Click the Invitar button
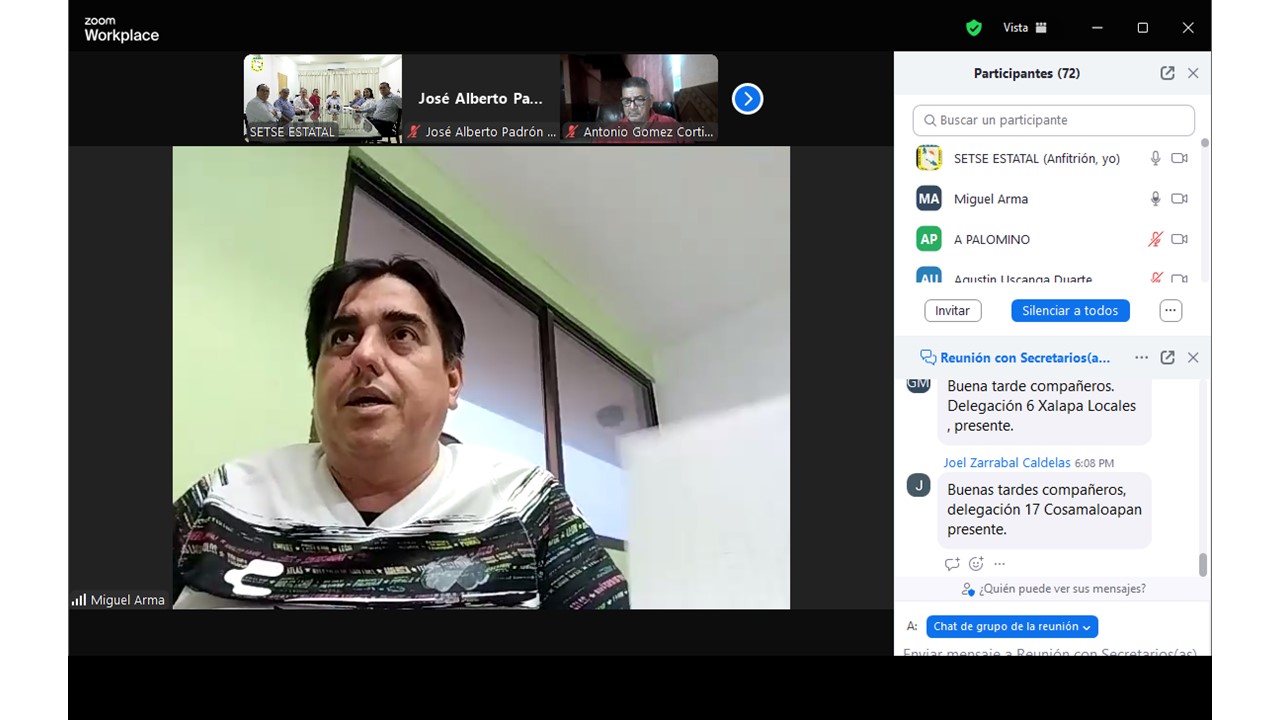The image size is (1280, 720). [952, 310]
